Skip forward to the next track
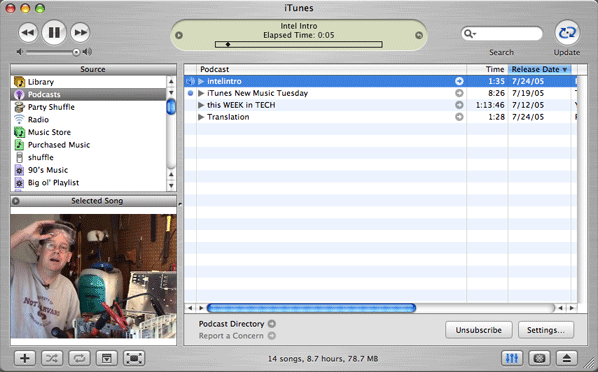 tap(80, 32)
